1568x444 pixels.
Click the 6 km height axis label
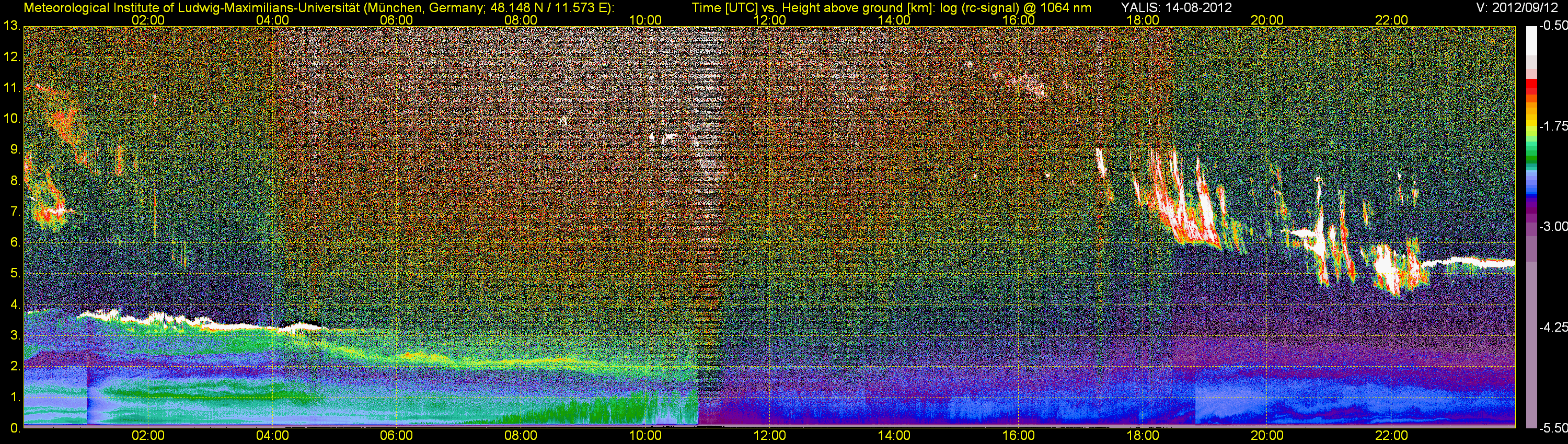coord(15,243)
